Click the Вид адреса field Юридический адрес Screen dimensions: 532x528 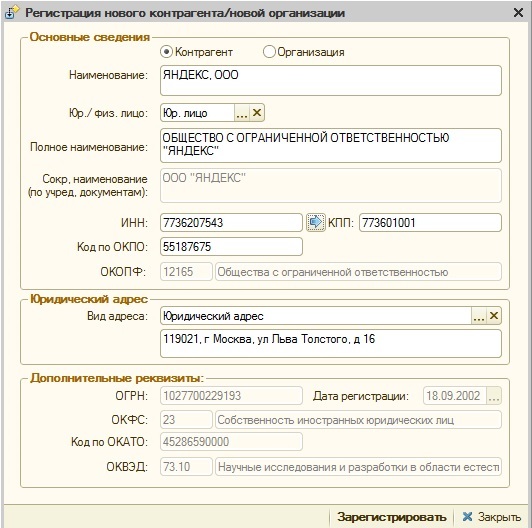click(316, 316)
